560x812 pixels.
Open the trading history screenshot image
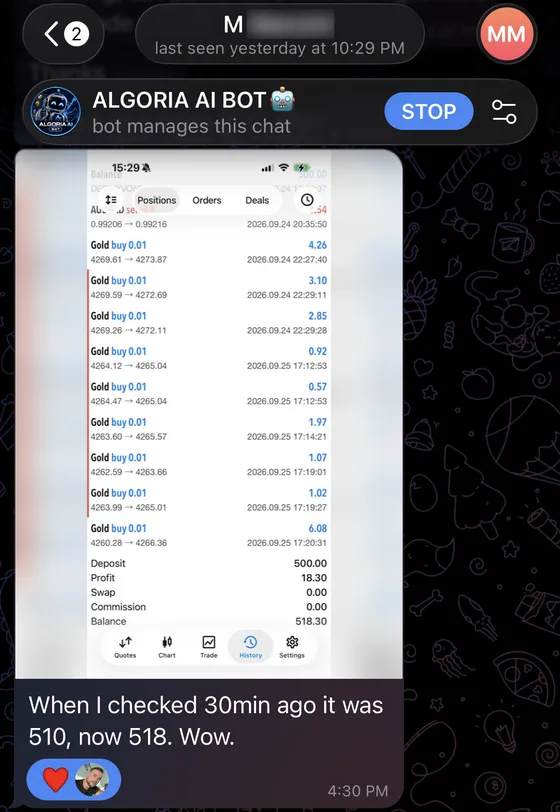coord(209,414)
